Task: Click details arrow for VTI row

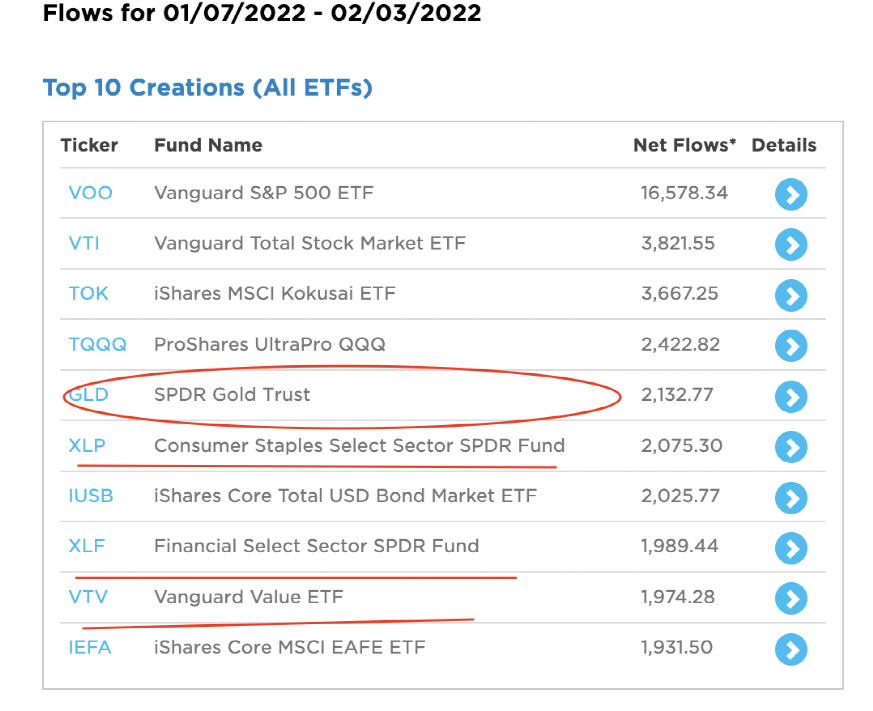Action: (791, 244)
